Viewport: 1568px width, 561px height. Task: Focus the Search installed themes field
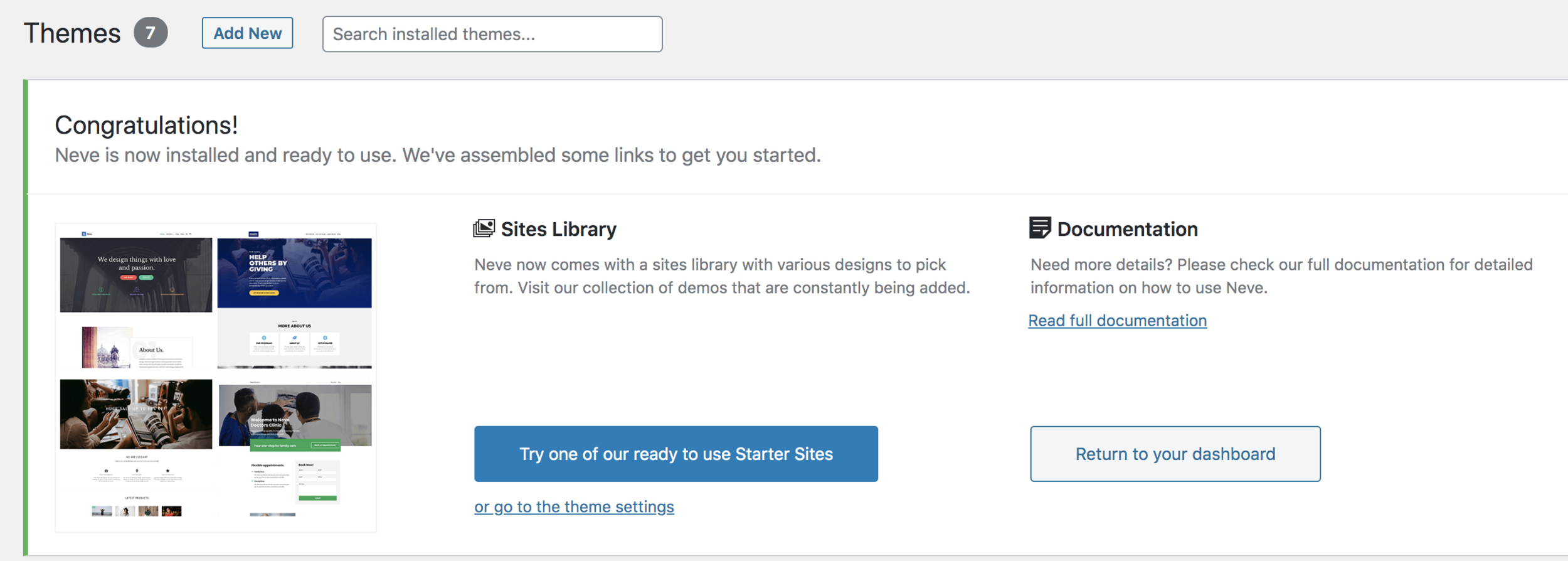(x=492, y=34)
